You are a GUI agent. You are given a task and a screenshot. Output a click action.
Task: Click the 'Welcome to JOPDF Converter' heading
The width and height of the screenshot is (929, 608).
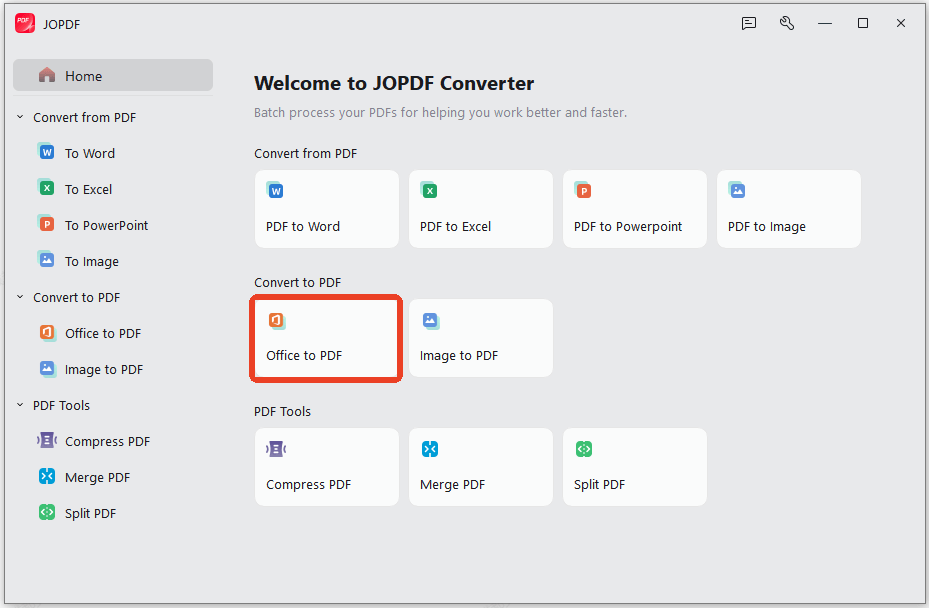click(394, 83)
